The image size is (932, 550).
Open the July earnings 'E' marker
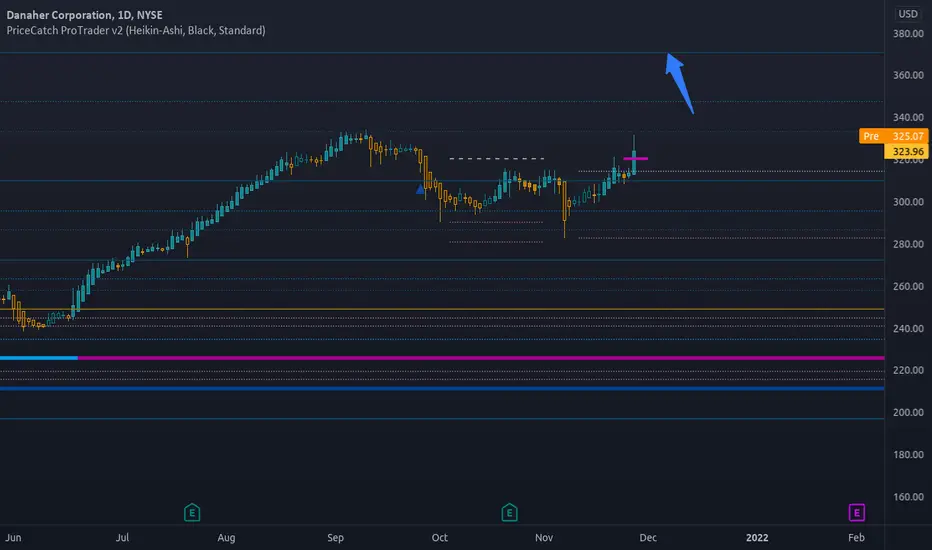pyautogui.click(x=192, y=513)
